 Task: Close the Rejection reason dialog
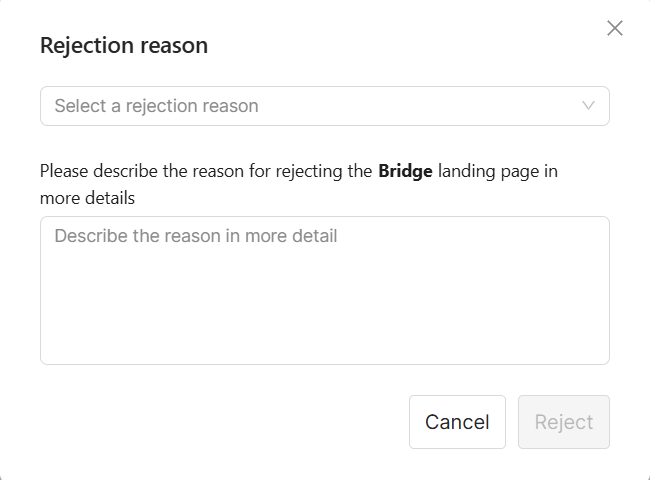(x=615, y=28)
